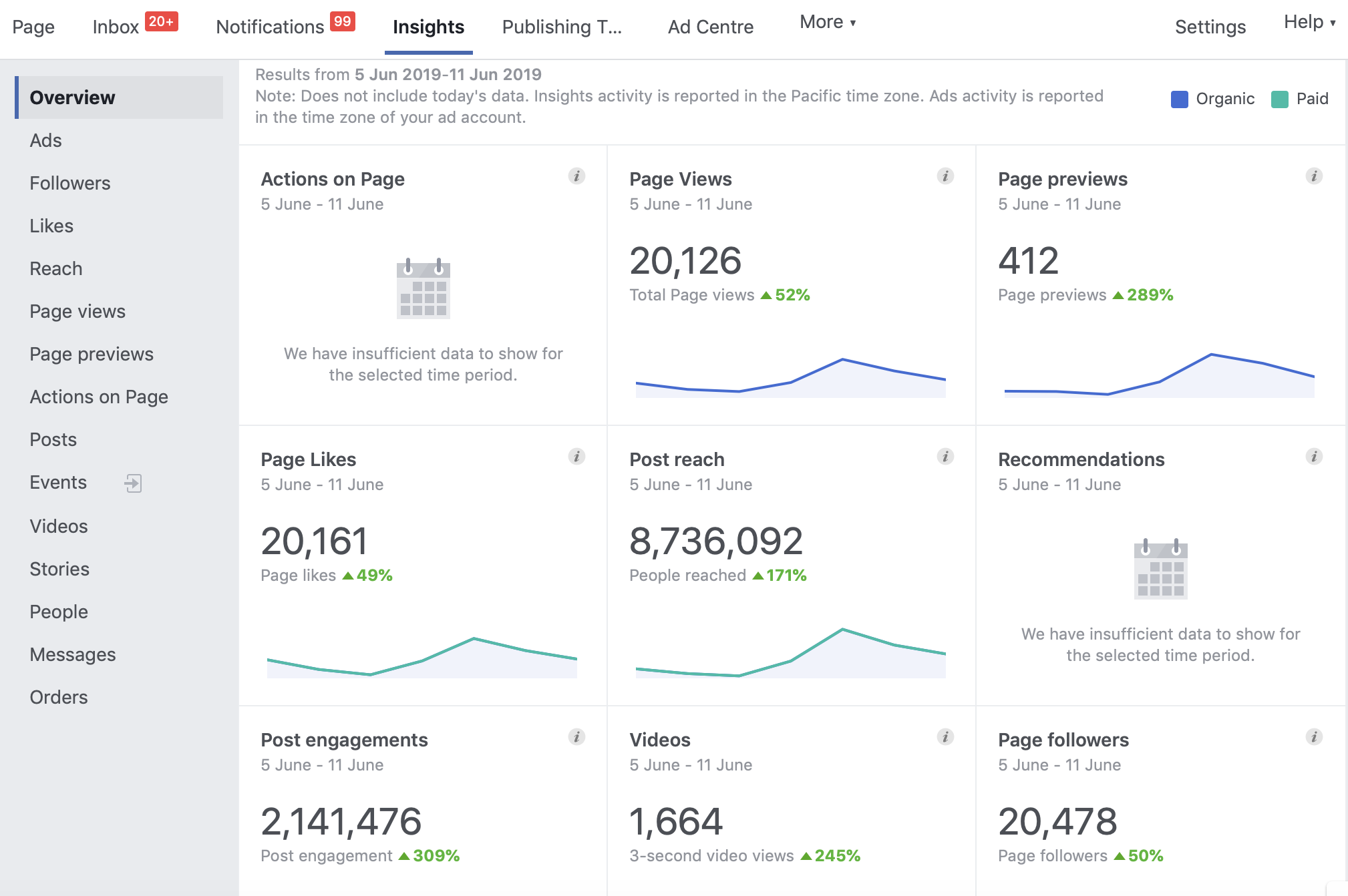Image resolution: width=1348 pixels, height=896 pixels.
Task: Open the Notifications tab
Action: click(x=270, y=27)
